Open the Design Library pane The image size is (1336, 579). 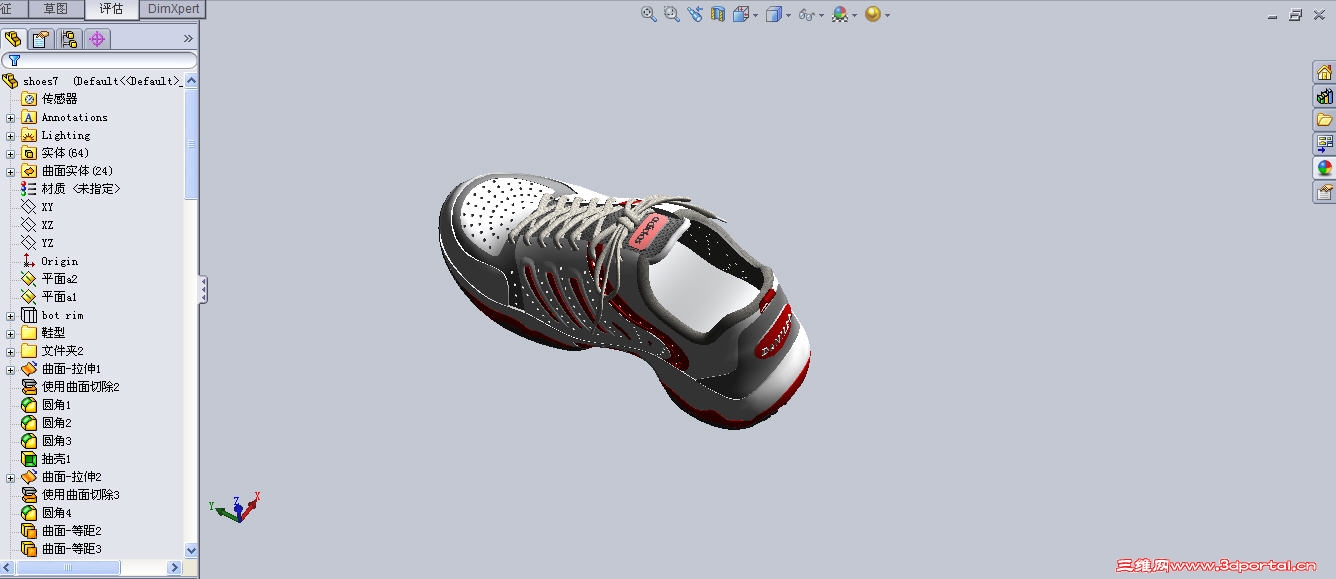click(x=1324, y=96)
